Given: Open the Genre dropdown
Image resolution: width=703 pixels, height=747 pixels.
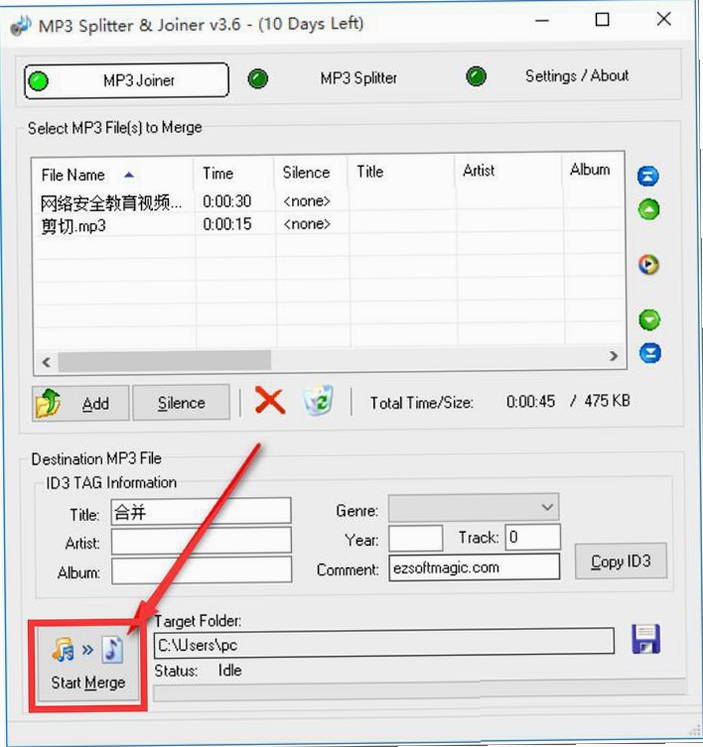Looking at the screenshot, I should 474,507.
